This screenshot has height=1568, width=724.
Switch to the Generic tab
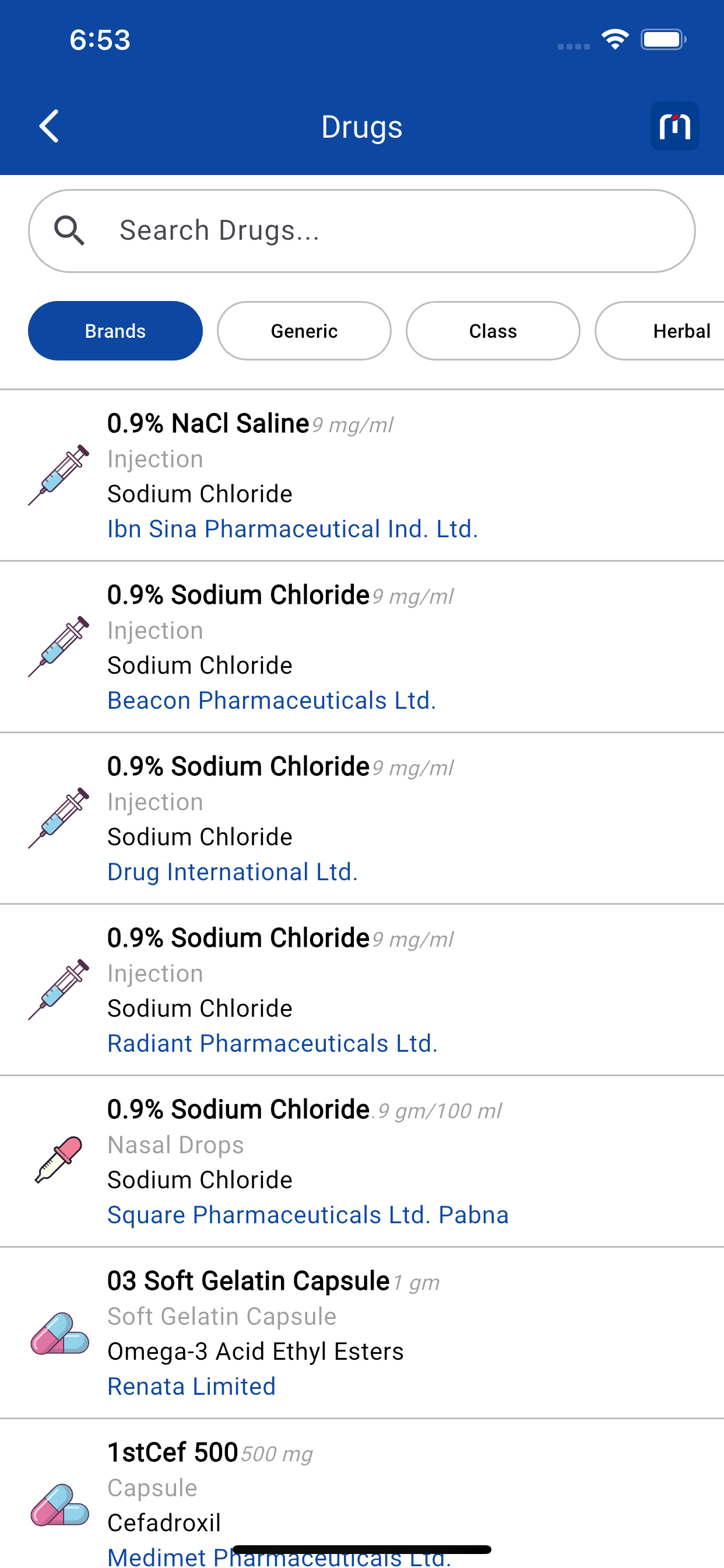pyautogui.click(x=304, y=331)
